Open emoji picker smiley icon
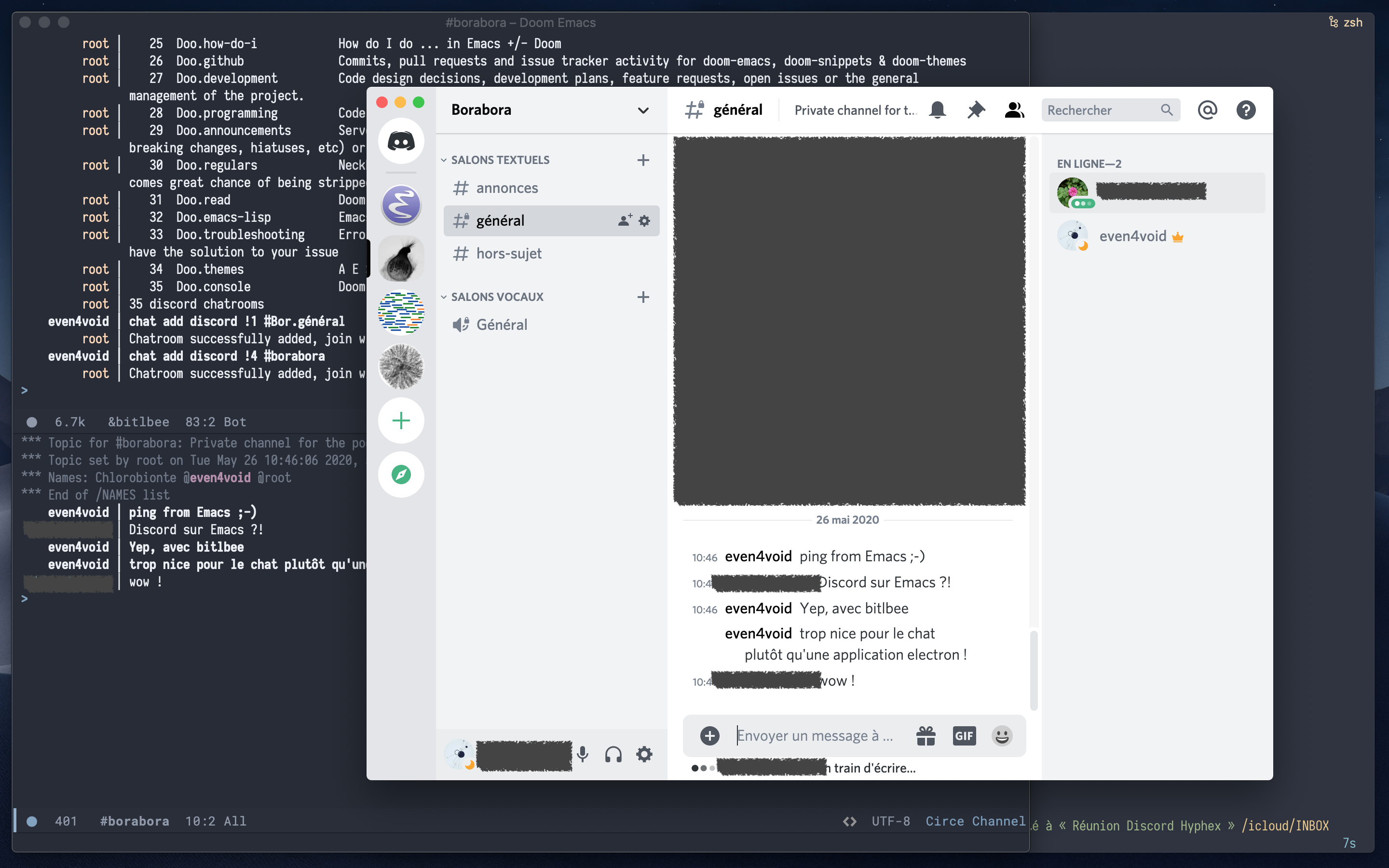This screenshot has height=868, width=1389. click(1002, 735)
